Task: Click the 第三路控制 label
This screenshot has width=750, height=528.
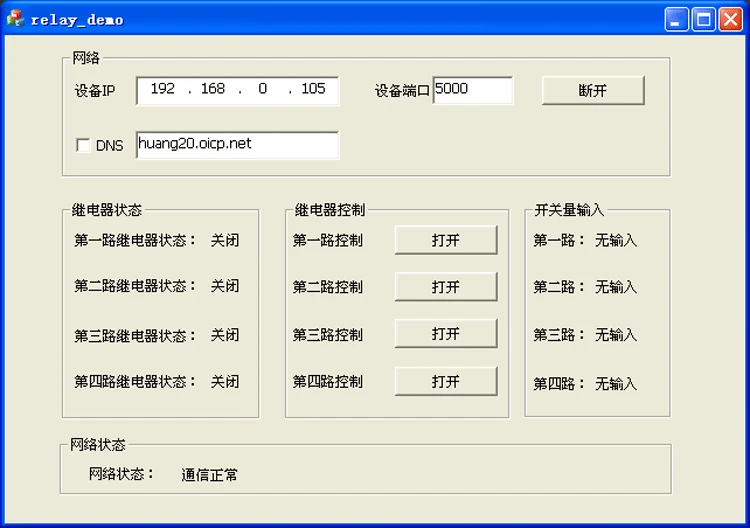Action: pyautogui.click(x=328, y=335)
